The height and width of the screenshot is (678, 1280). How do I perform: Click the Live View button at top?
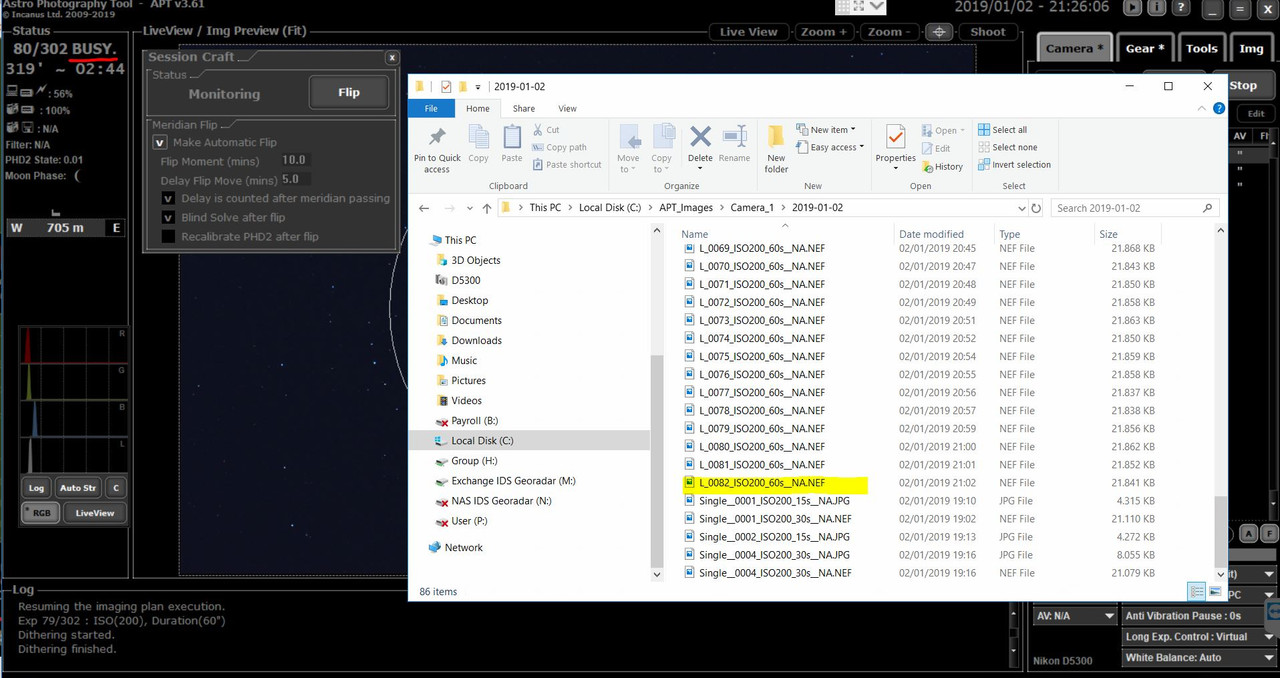(748, 32)
